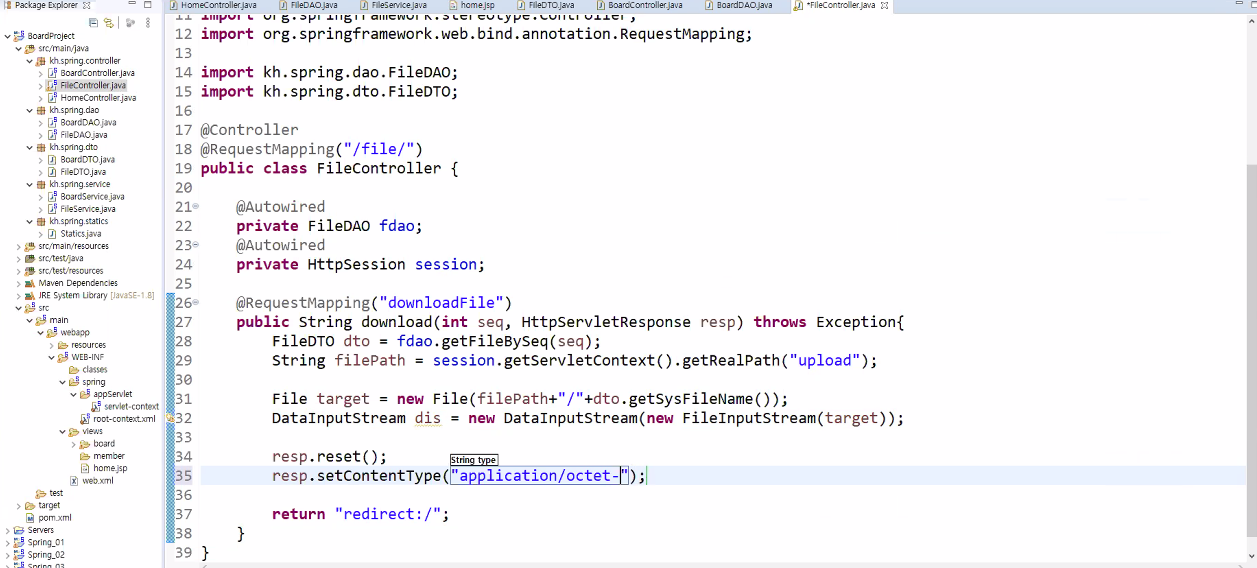Viewport: 1257px width, 568px height.
Task: Collapse the BoardProject tree node
Action: pyautogui.click(x=8, y=36)
